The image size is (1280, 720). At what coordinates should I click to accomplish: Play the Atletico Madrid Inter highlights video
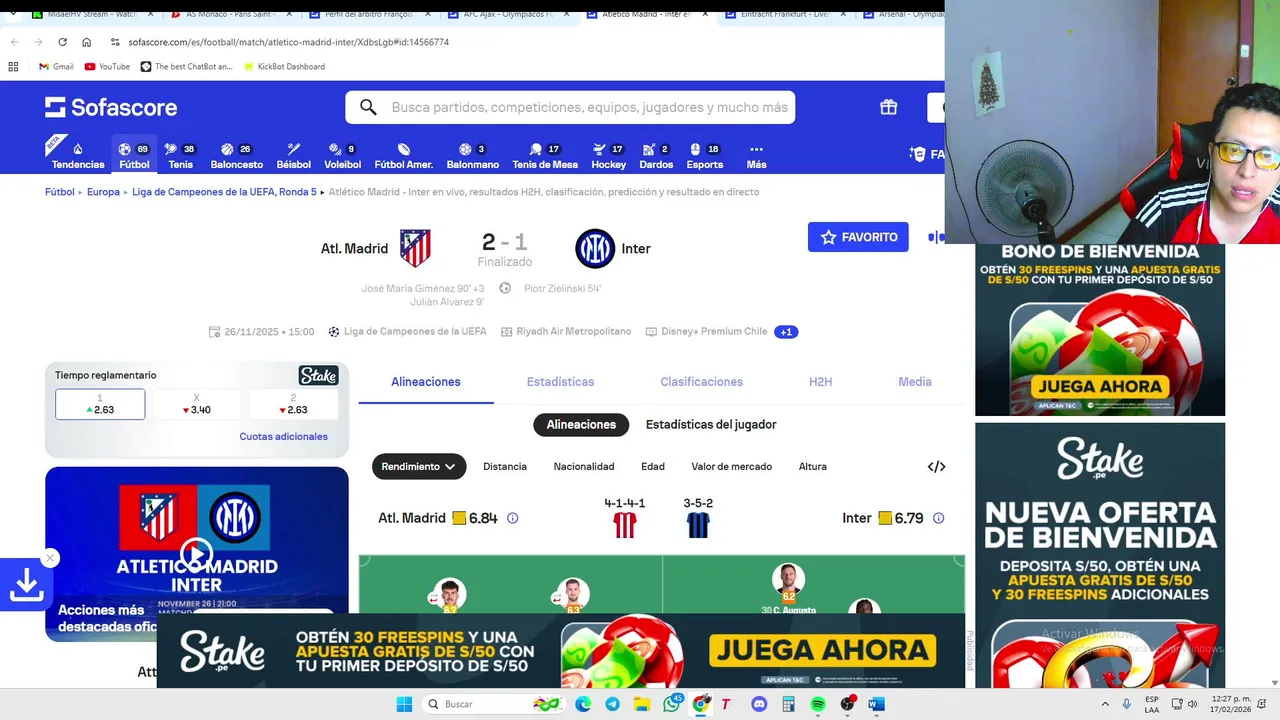[x=196, y=554]
